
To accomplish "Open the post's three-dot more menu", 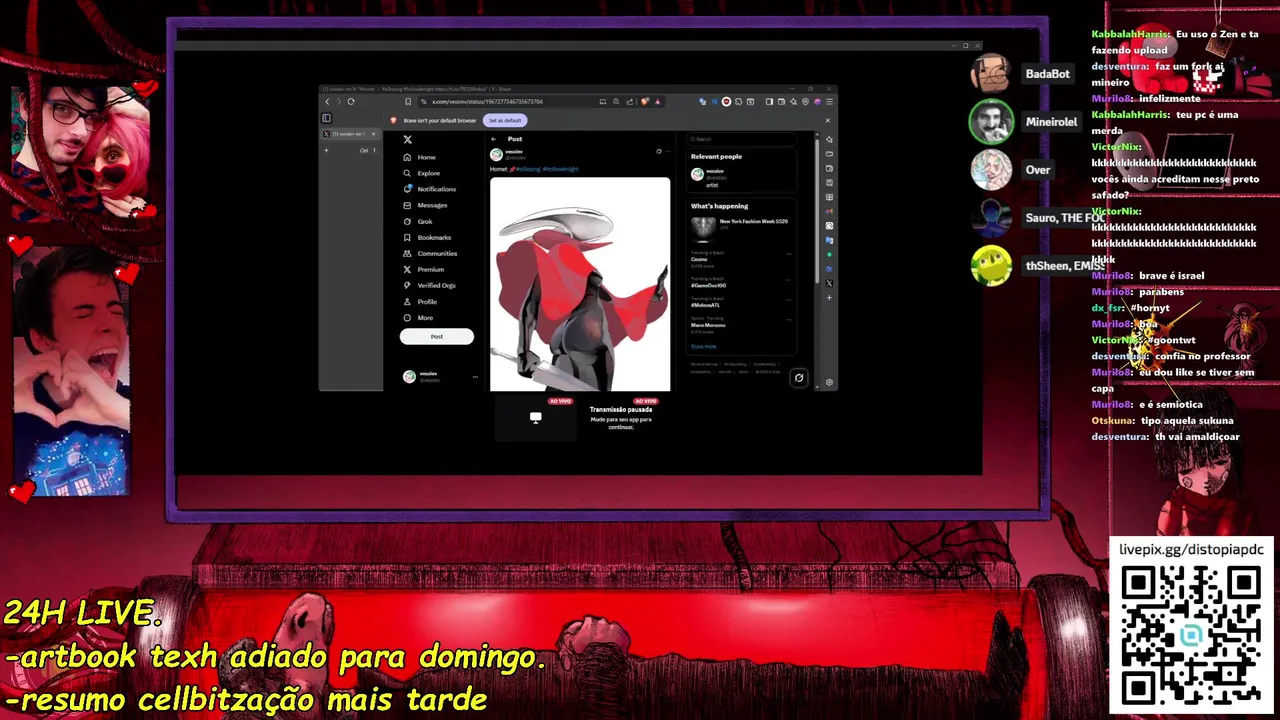I will 667,151.
